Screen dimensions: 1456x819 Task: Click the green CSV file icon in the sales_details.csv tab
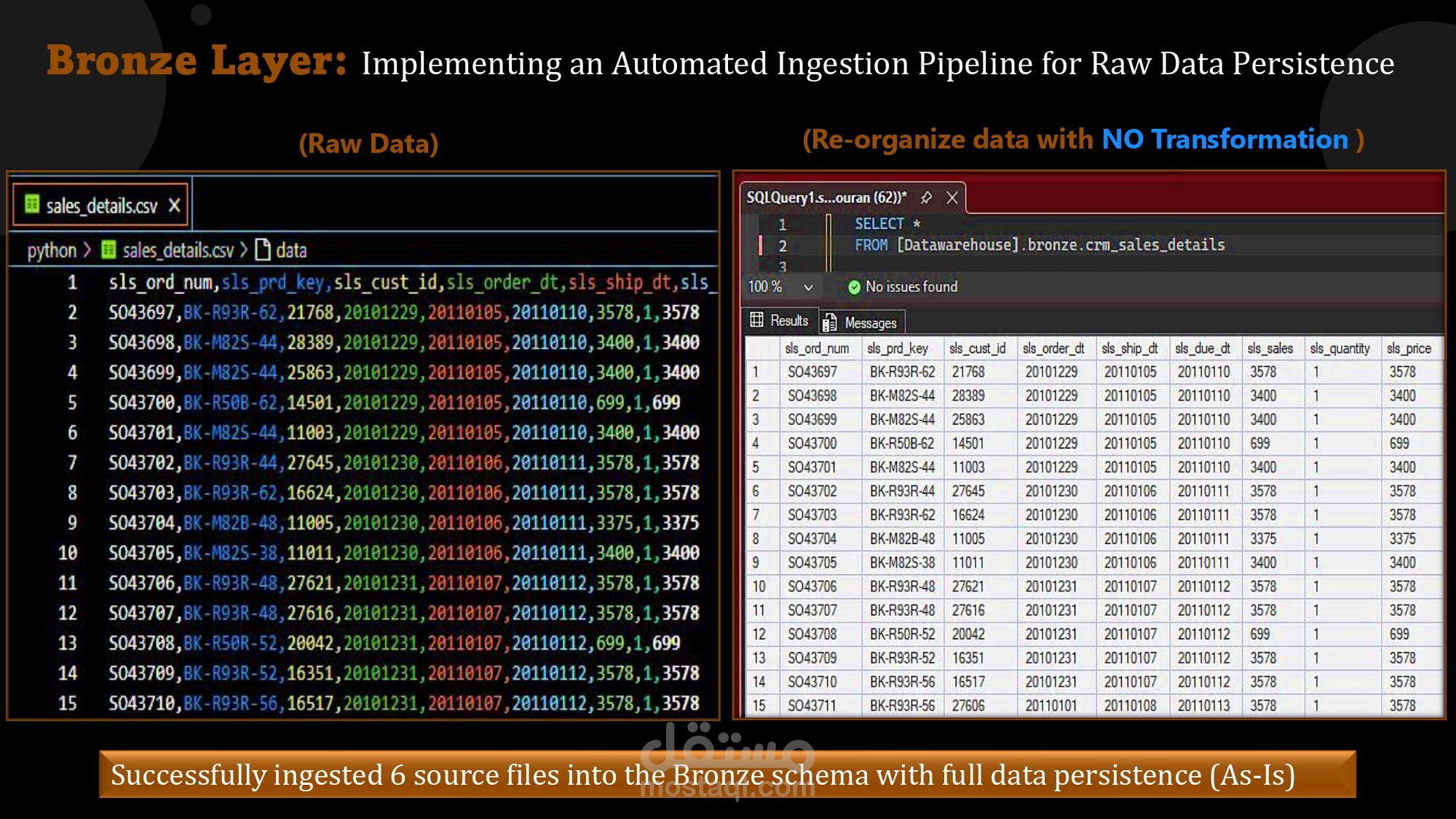(32, 204)
